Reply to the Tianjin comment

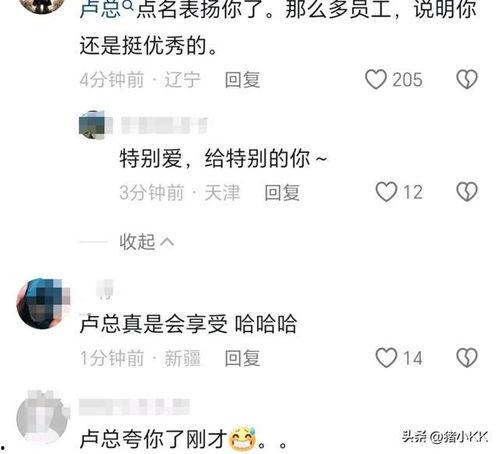[282, 192]
